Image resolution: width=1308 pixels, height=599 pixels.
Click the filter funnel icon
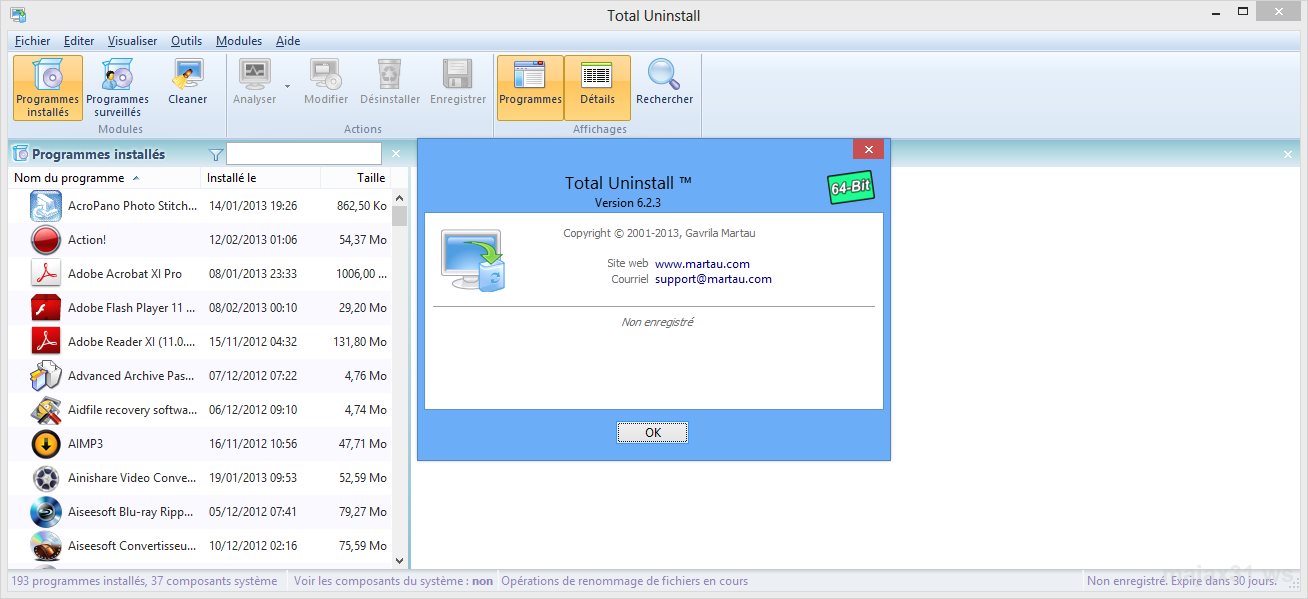tap(216, 154)
